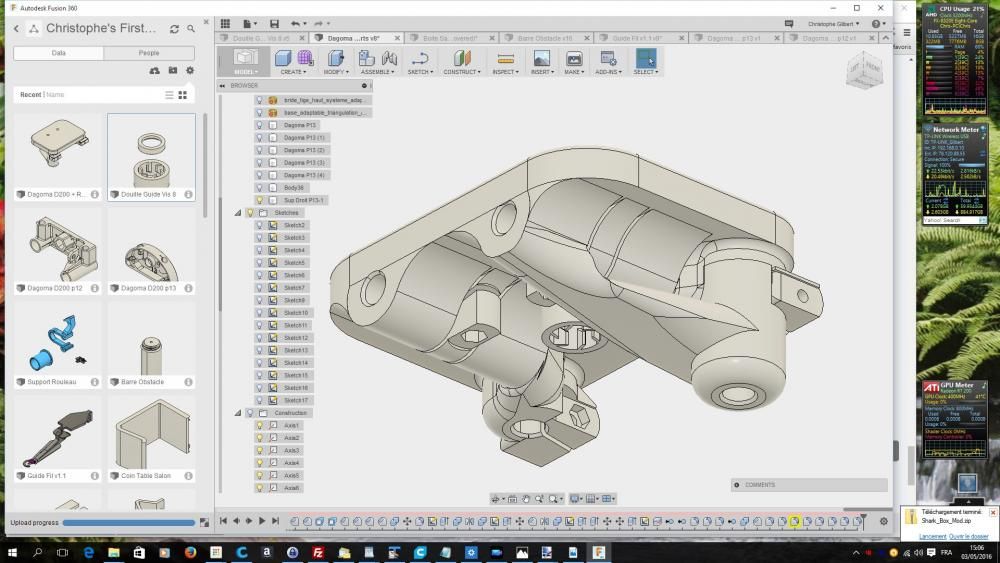Hide Axis1 using its light bulb
The height and width of the screenshot is (563, 1000).
click(259, 425)
